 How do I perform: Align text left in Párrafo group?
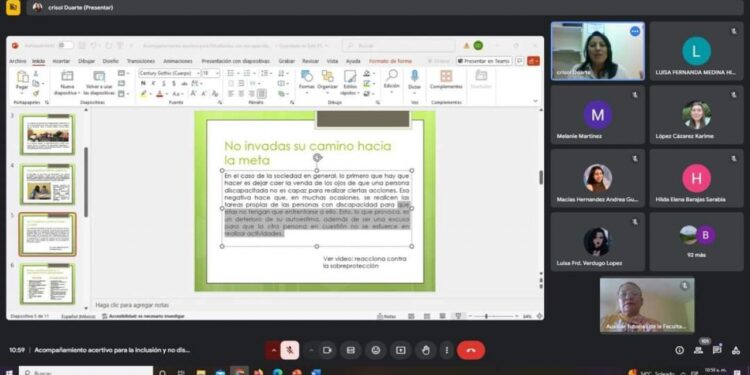click(231, 94)
